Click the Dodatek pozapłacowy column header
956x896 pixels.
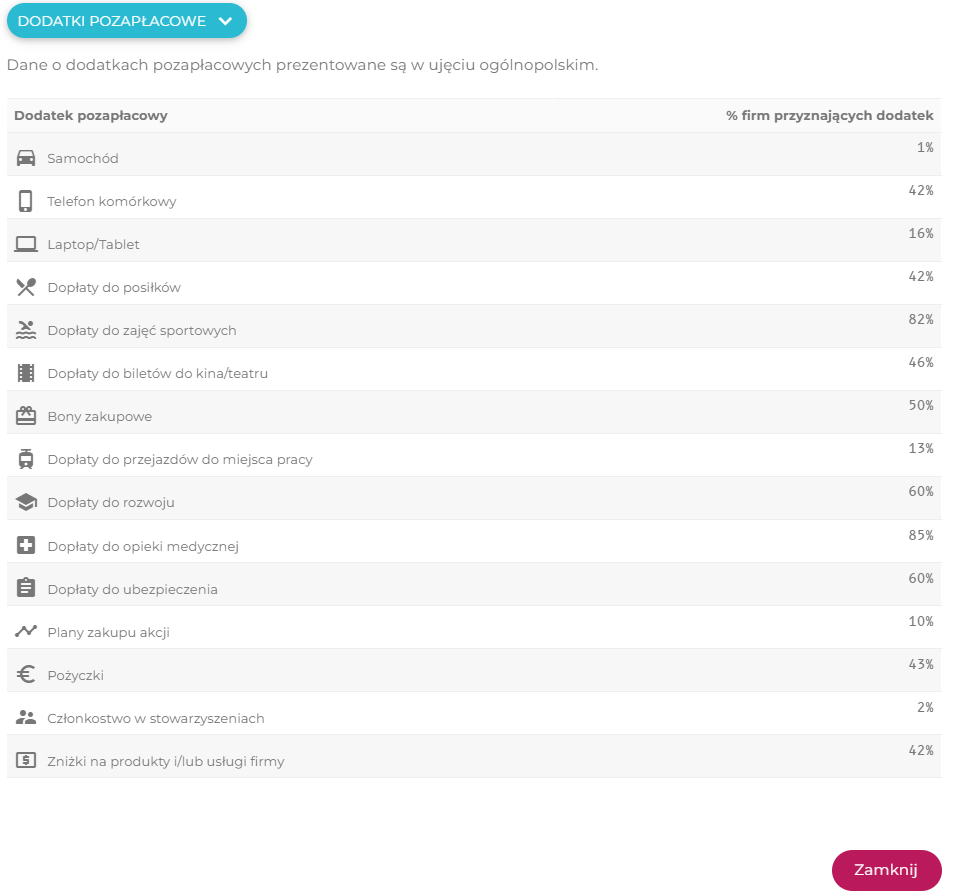coord(91,116)
